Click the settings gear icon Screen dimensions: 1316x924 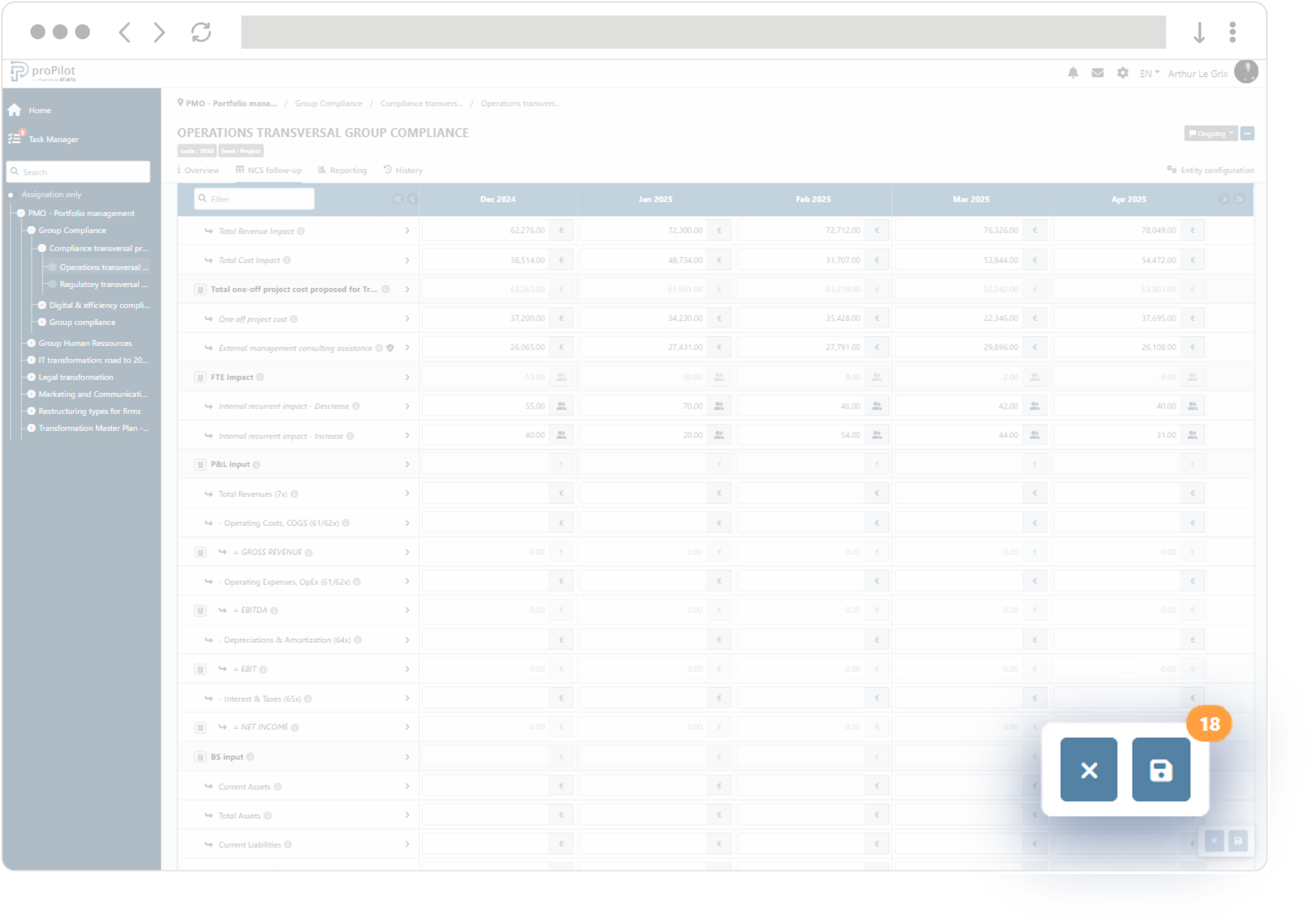pos(1123,72)
